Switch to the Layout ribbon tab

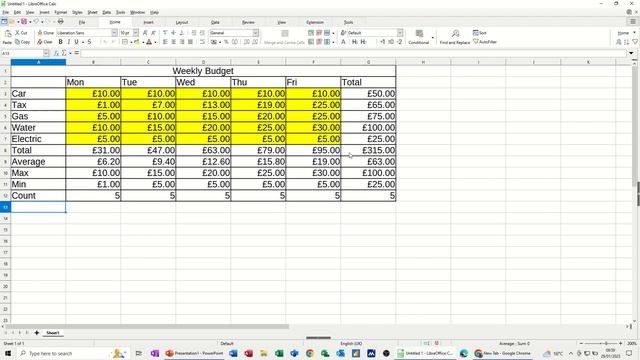point(182,22)
